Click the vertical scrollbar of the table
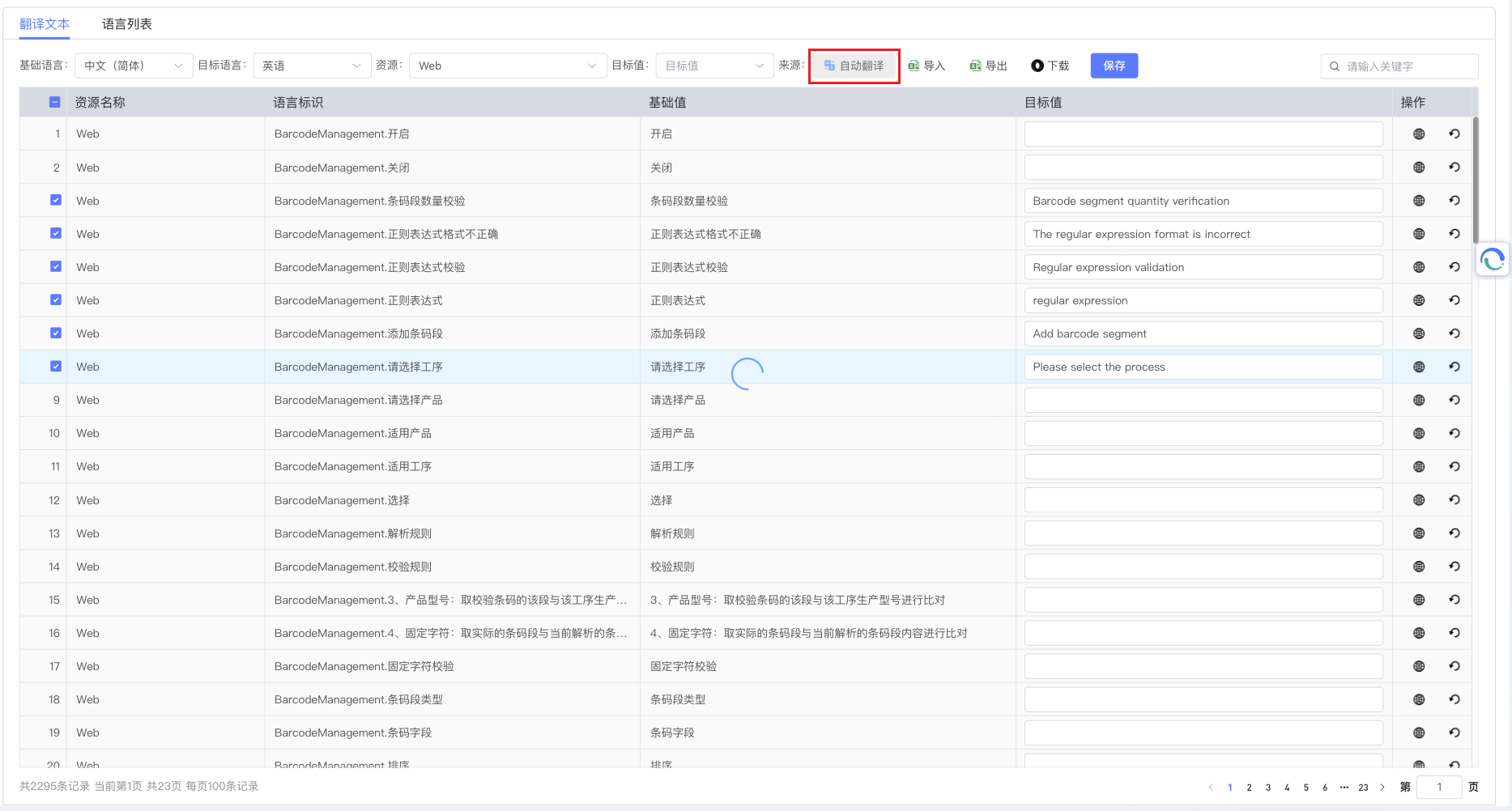 coord(1475,178)
